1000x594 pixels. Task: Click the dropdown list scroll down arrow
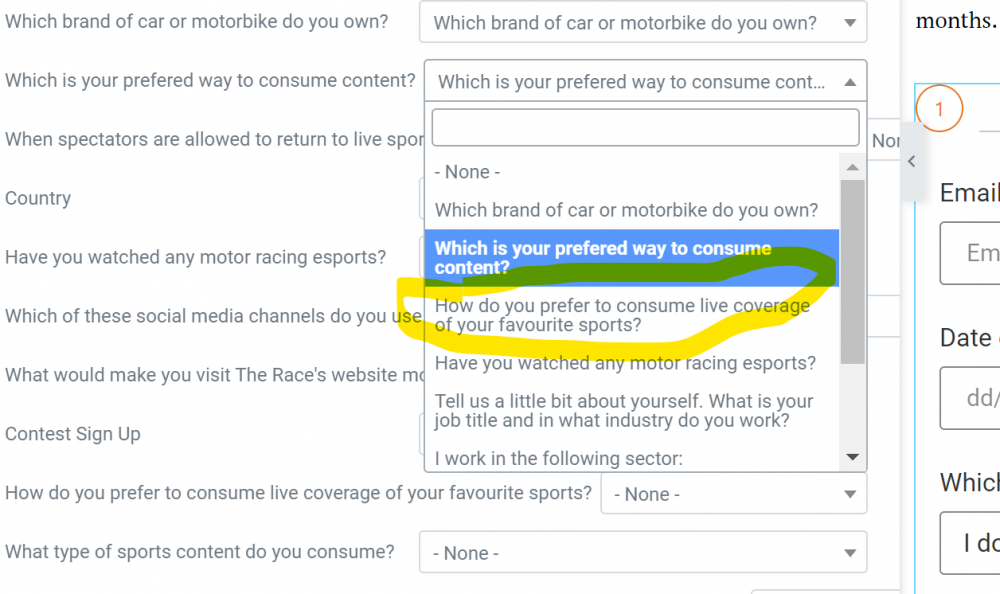pos(852,457)
